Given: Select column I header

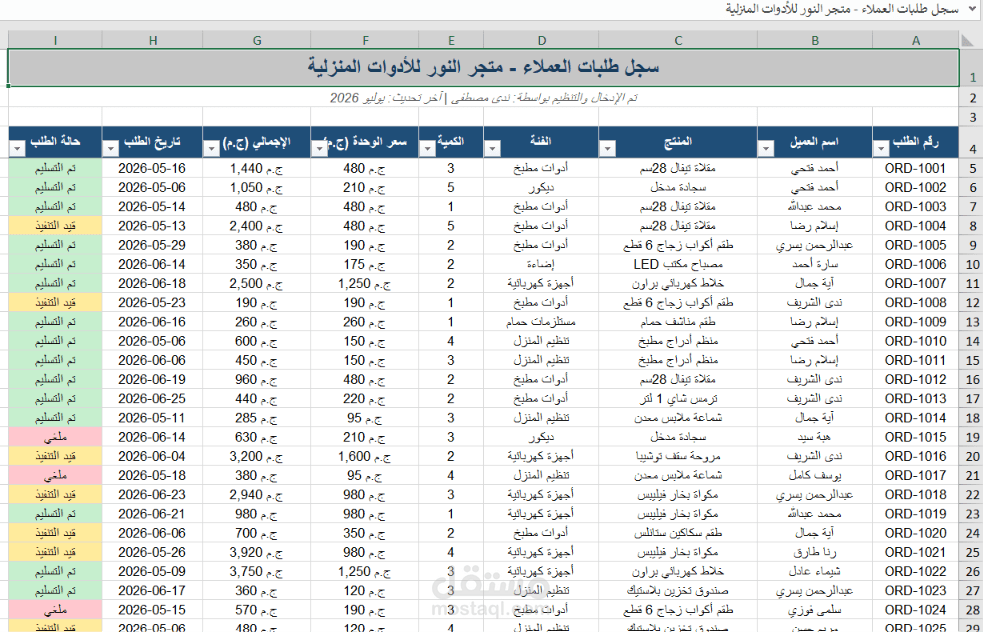Looking at the screenshot, I should (55, 40).
